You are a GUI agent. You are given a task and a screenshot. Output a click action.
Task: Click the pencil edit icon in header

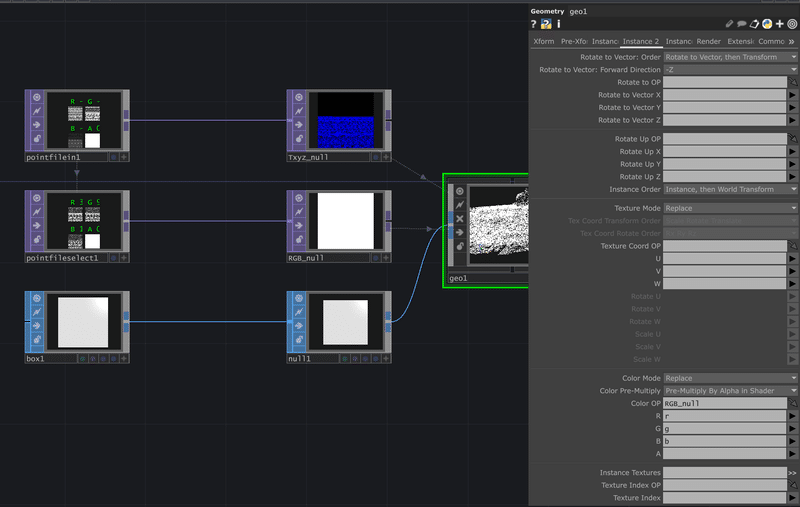[729, 24]
